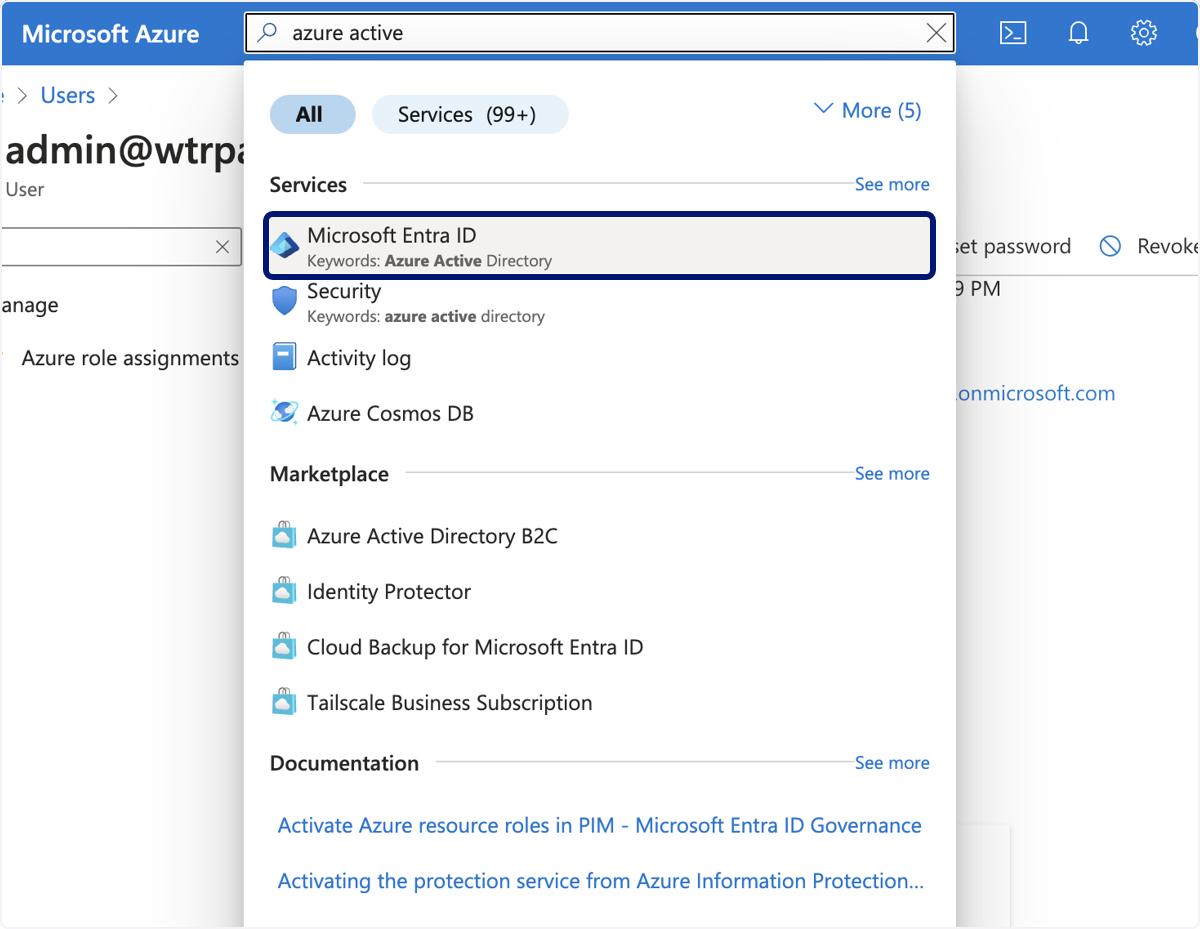
Task: Click the Revoke sessions icon
Action: tap(1110, 246)
